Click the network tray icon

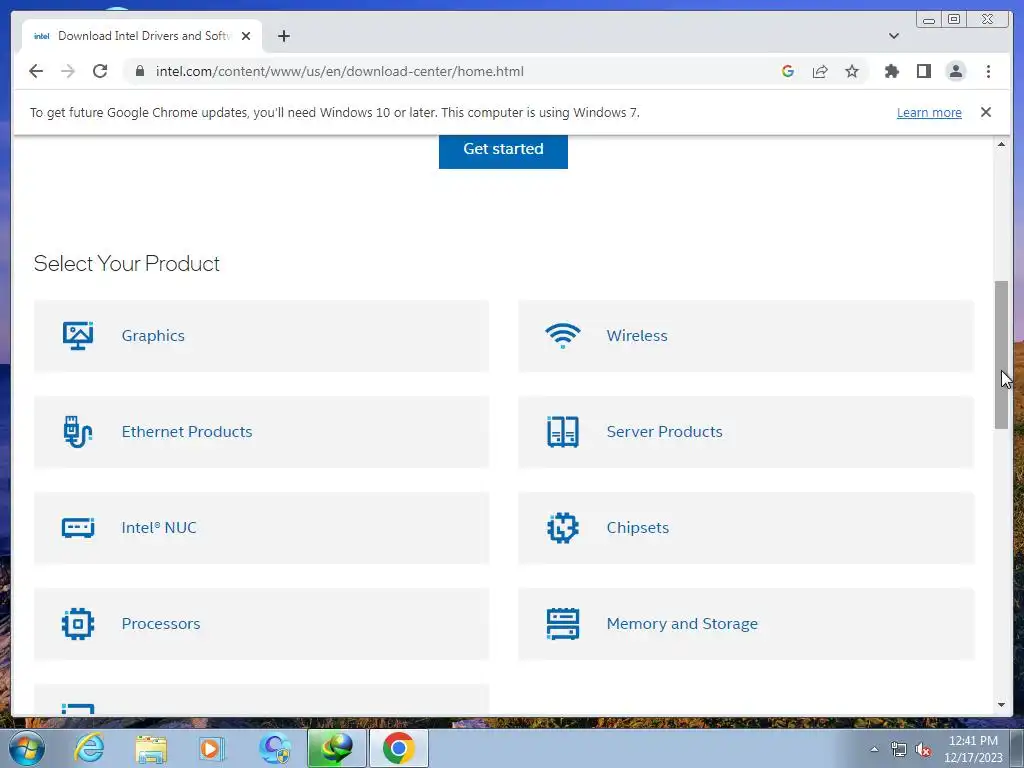pyautogui.click(x=899, y=749)
